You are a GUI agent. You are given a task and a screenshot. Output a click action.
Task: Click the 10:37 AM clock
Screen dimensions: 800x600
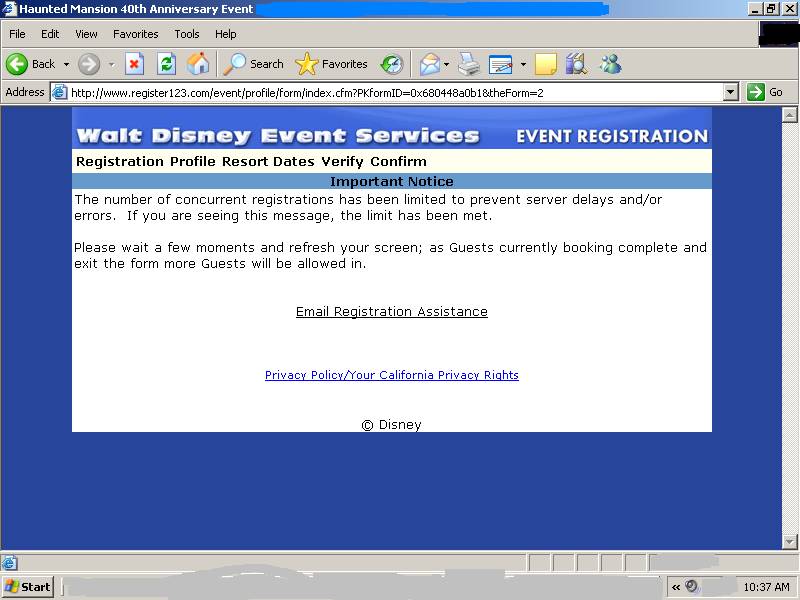(x=766, y=587)
